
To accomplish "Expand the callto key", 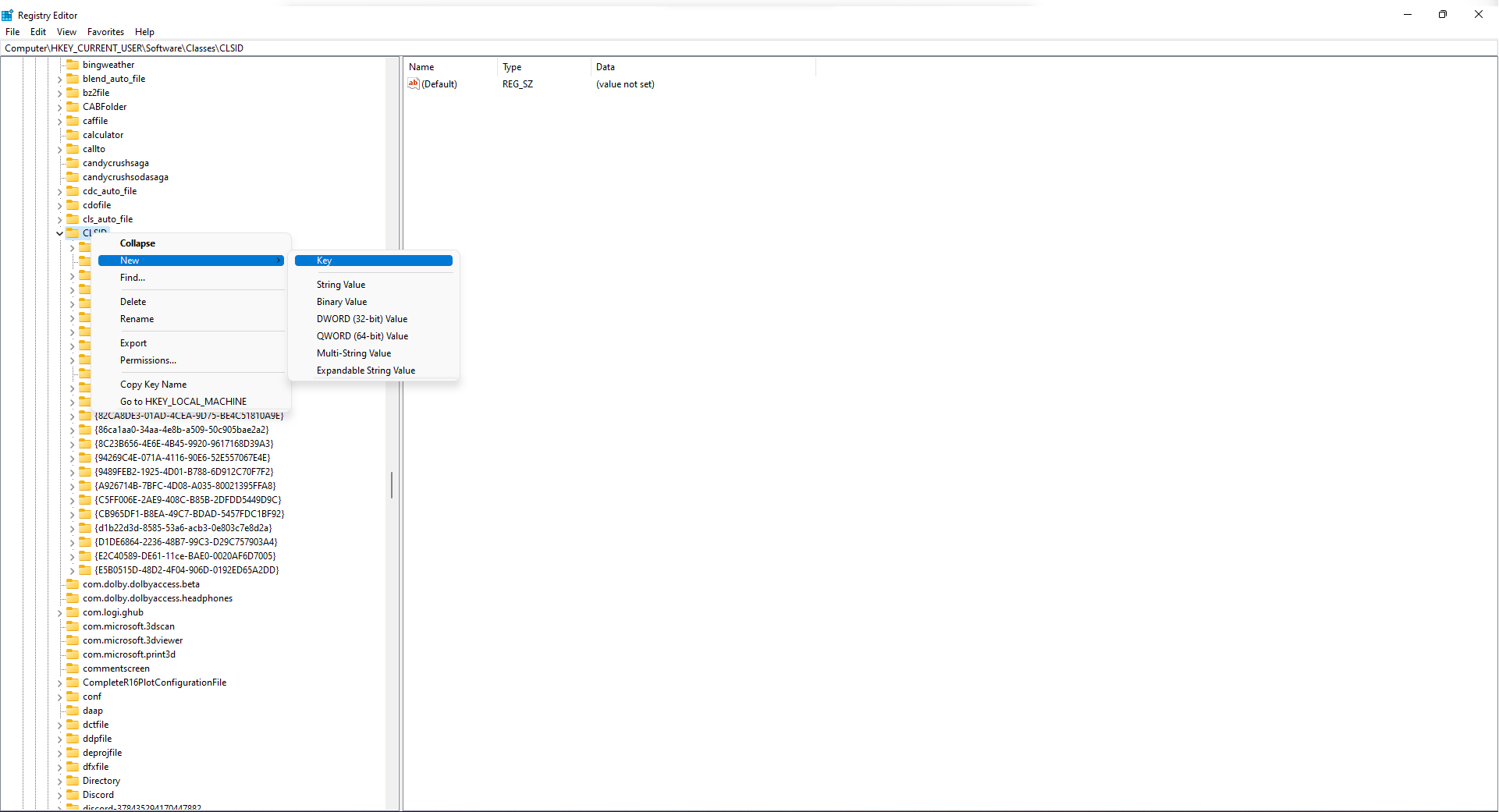I will click(x=59, y=149).
